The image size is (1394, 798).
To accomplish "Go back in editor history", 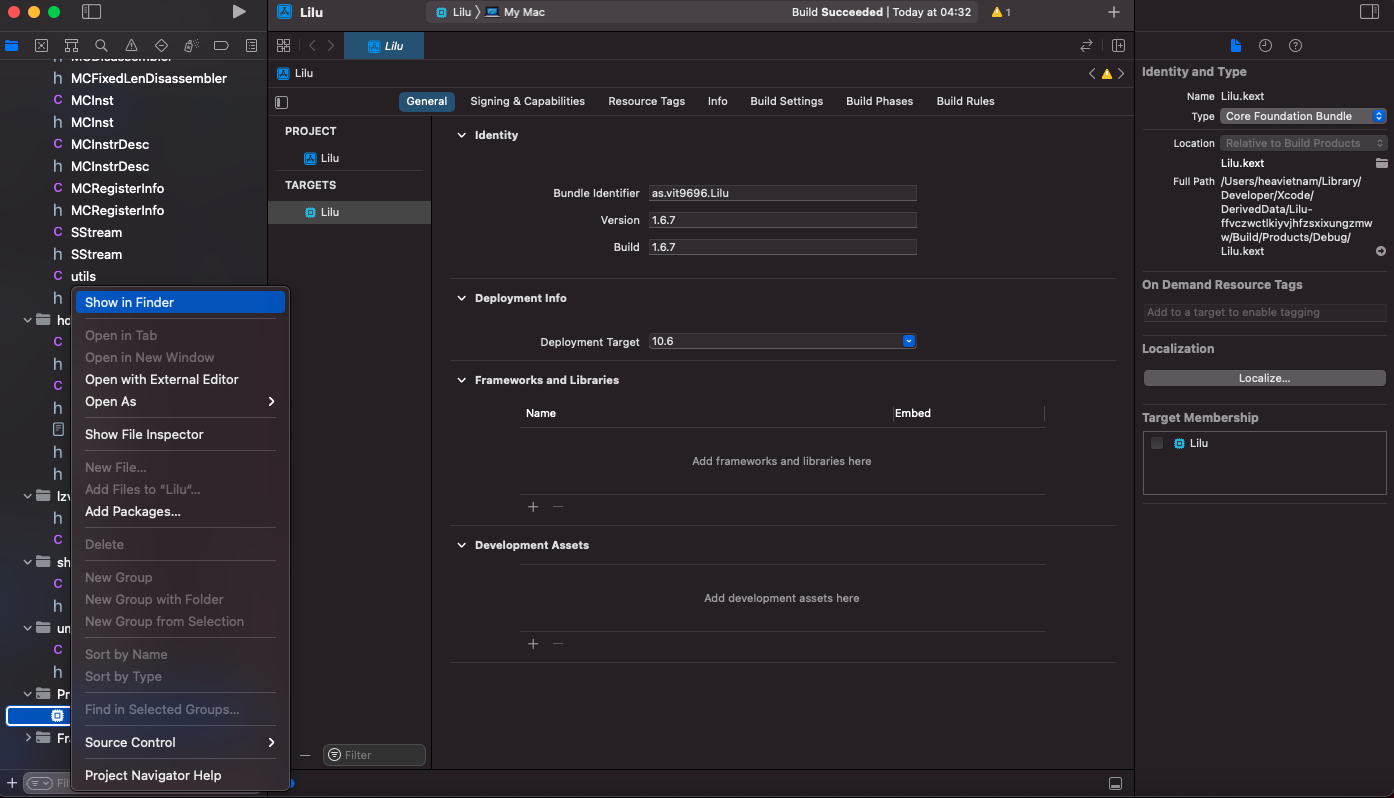I will [312, 46].
